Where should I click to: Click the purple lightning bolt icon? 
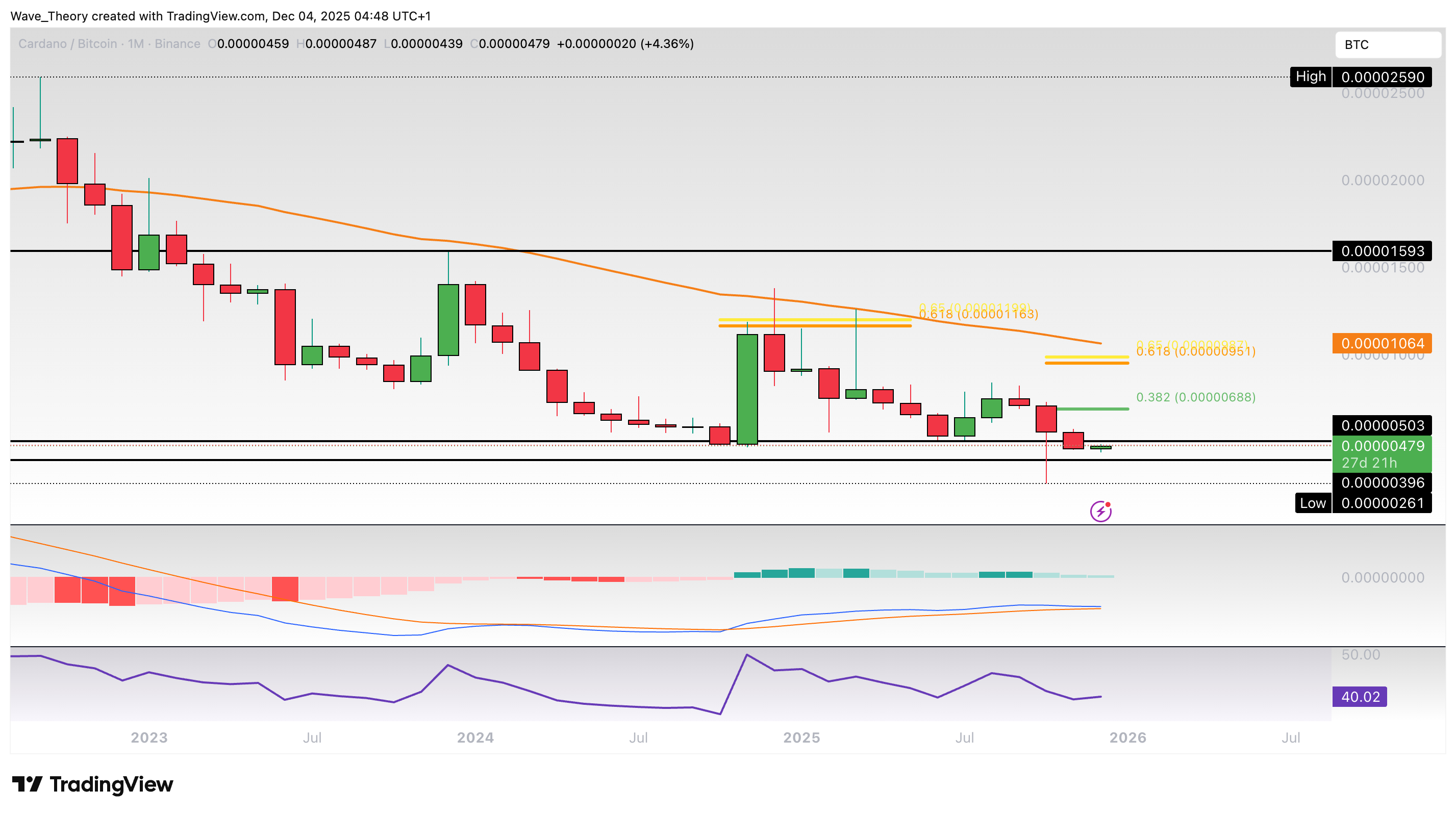tap(1100, 512)
